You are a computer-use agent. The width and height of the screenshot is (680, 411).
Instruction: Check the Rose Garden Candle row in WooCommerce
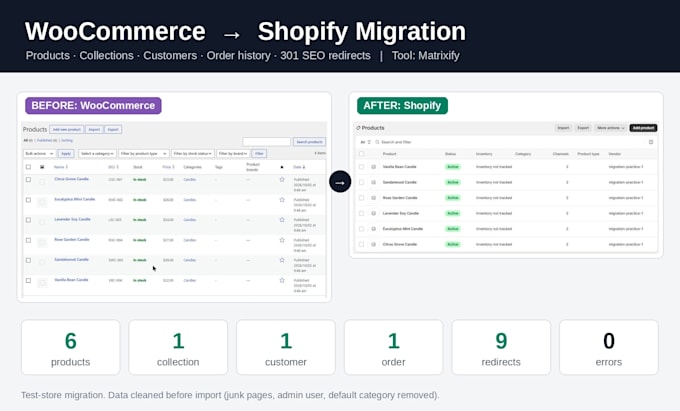point(28,240)
